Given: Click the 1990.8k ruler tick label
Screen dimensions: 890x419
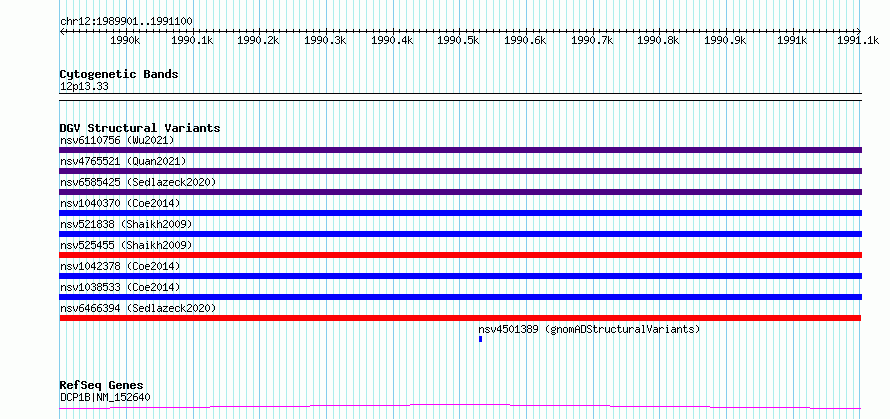Looking at the screenshot, I should click(658, 40).
